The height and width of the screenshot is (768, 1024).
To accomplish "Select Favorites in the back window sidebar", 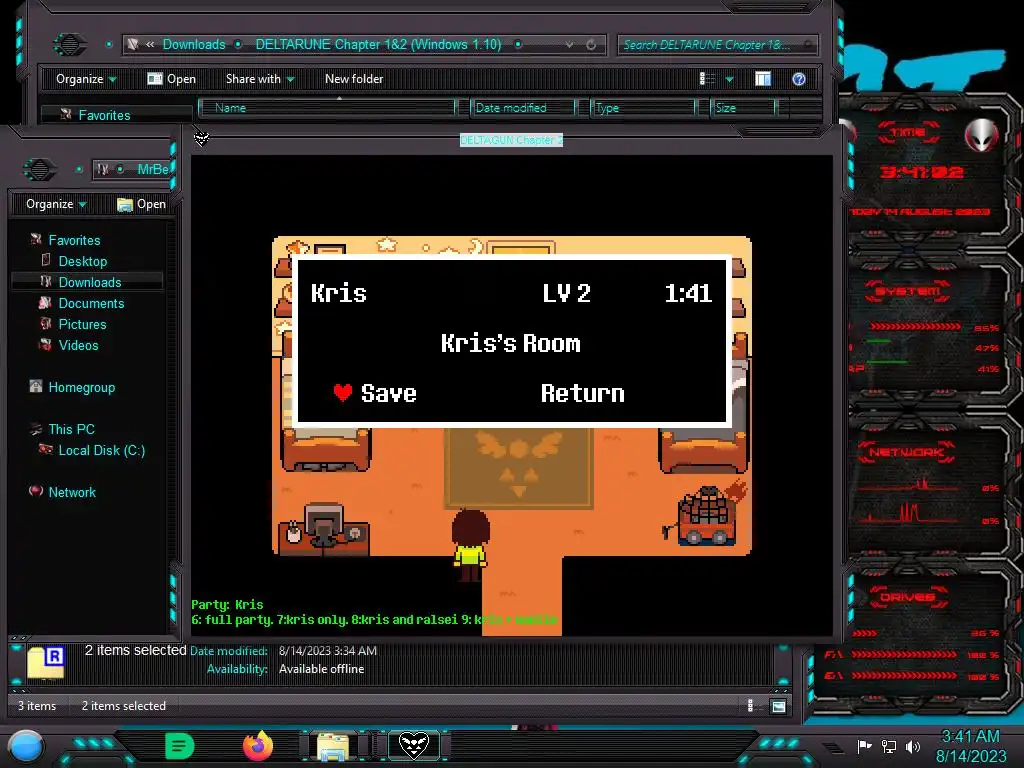I will pos(104,115).
